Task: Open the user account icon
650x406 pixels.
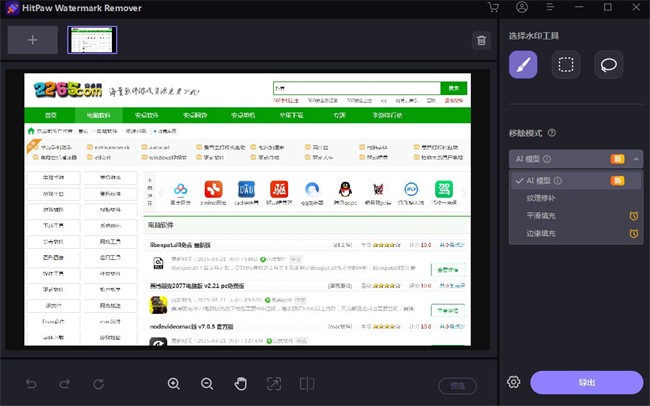Action: point(520,8)
